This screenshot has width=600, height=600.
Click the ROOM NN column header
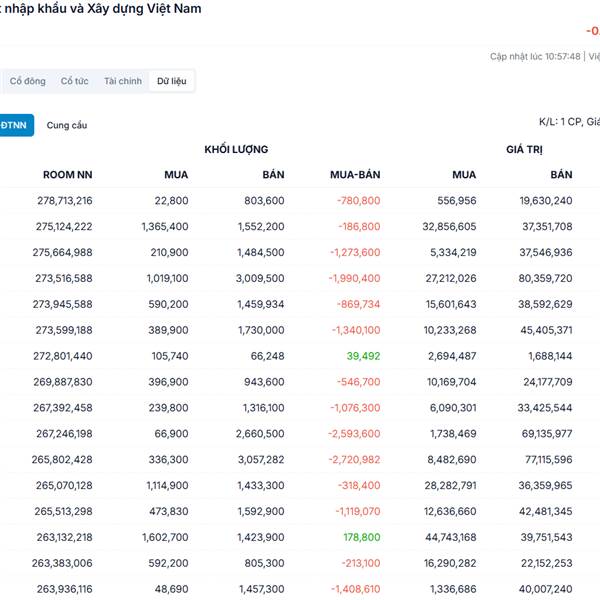point(68,175)
